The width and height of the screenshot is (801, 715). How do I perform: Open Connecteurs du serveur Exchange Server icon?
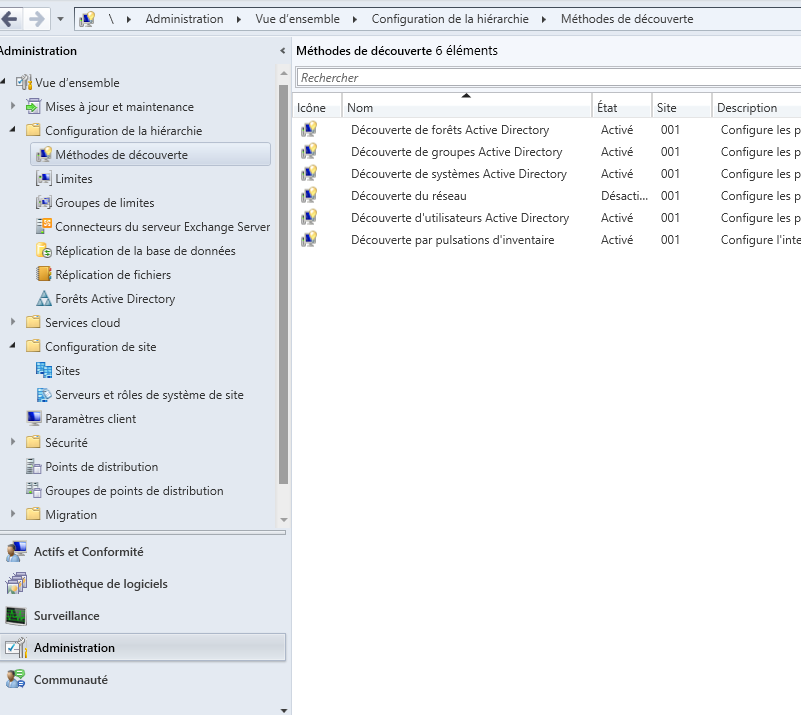44,227
